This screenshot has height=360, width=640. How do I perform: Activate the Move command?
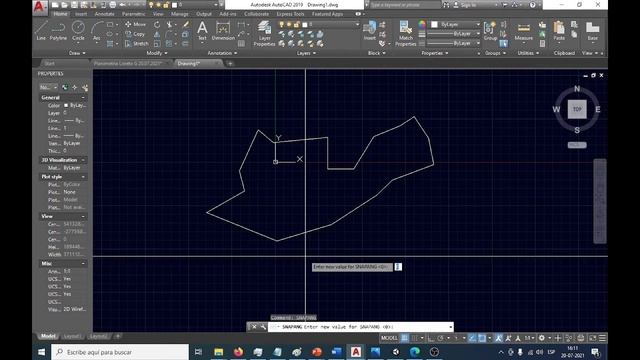tap(136, 24)
